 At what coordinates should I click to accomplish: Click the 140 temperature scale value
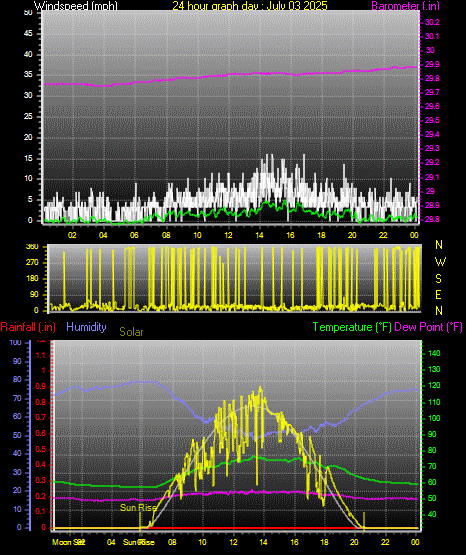point(434,353)
